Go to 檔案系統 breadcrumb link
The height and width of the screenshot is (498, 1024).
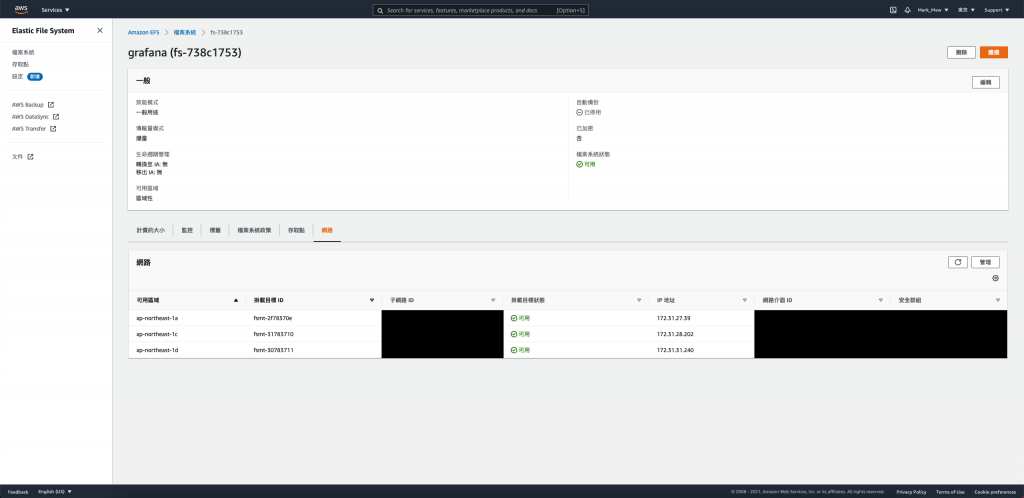click(x=185, y=32)
